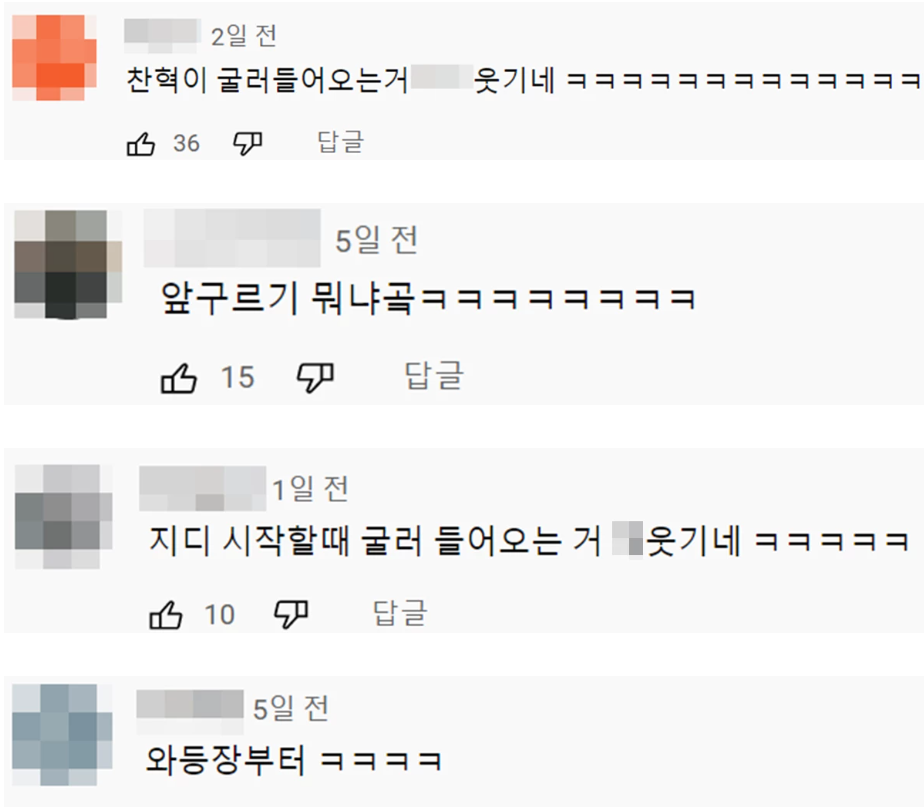The width and height of the screenshot is (924, 807).
Task: Select the 와등장부터 comment text
Action: click(x=293, y=760)
